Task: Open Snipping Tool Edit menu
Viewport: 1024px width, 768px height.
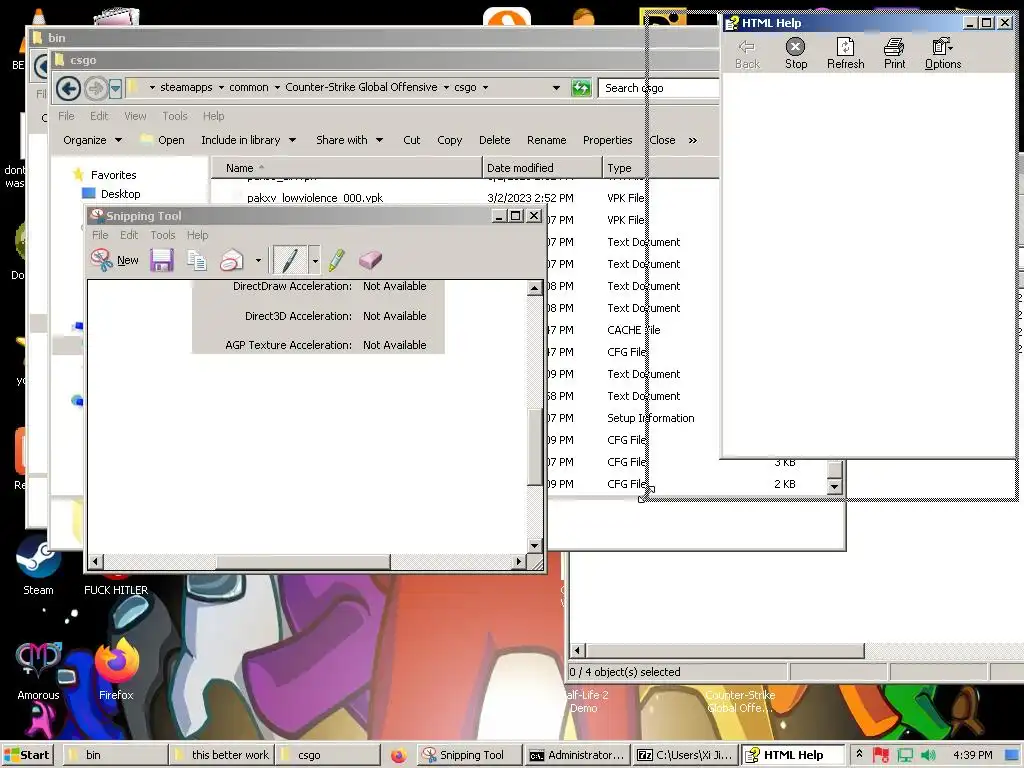Action: click(129, 235)
